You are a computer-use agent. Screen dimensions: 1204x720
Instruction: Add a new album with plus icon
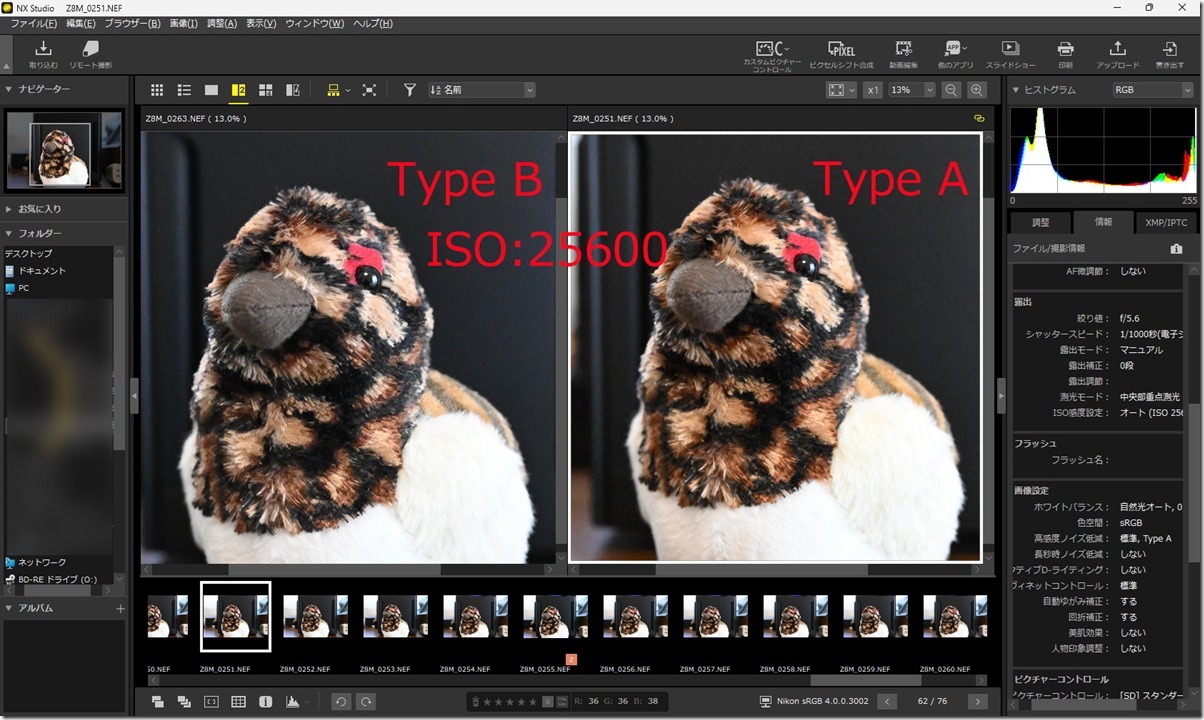120,608
